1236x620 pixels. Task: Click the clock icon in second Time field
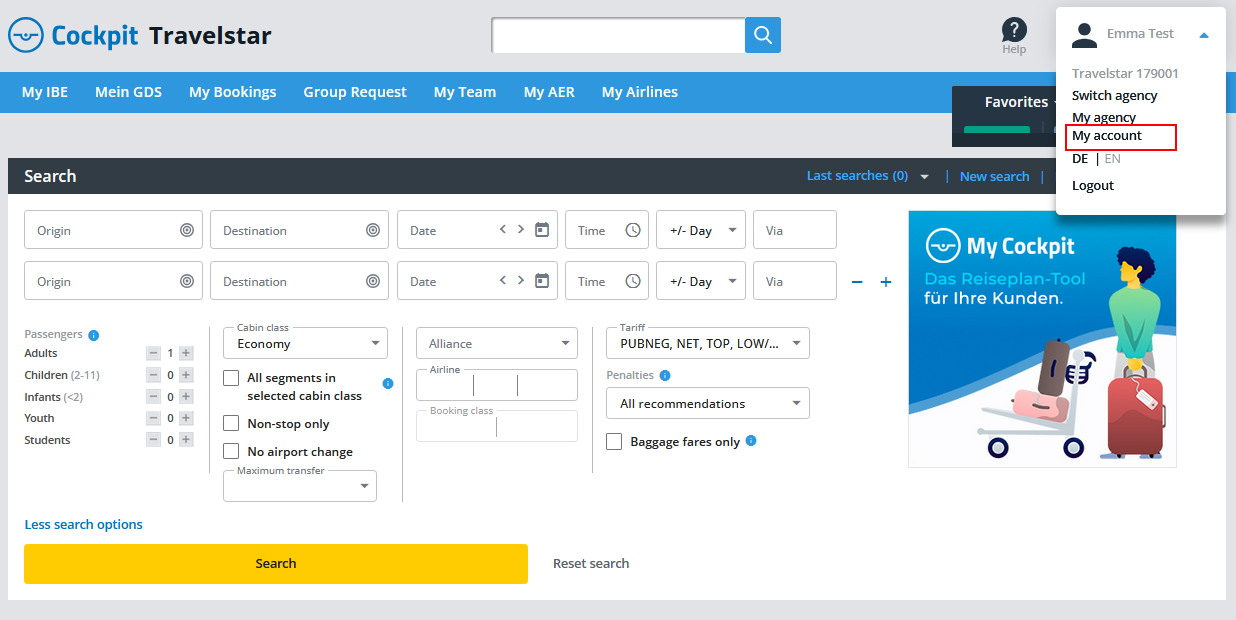pyautogui.click(x=633, y=281)
